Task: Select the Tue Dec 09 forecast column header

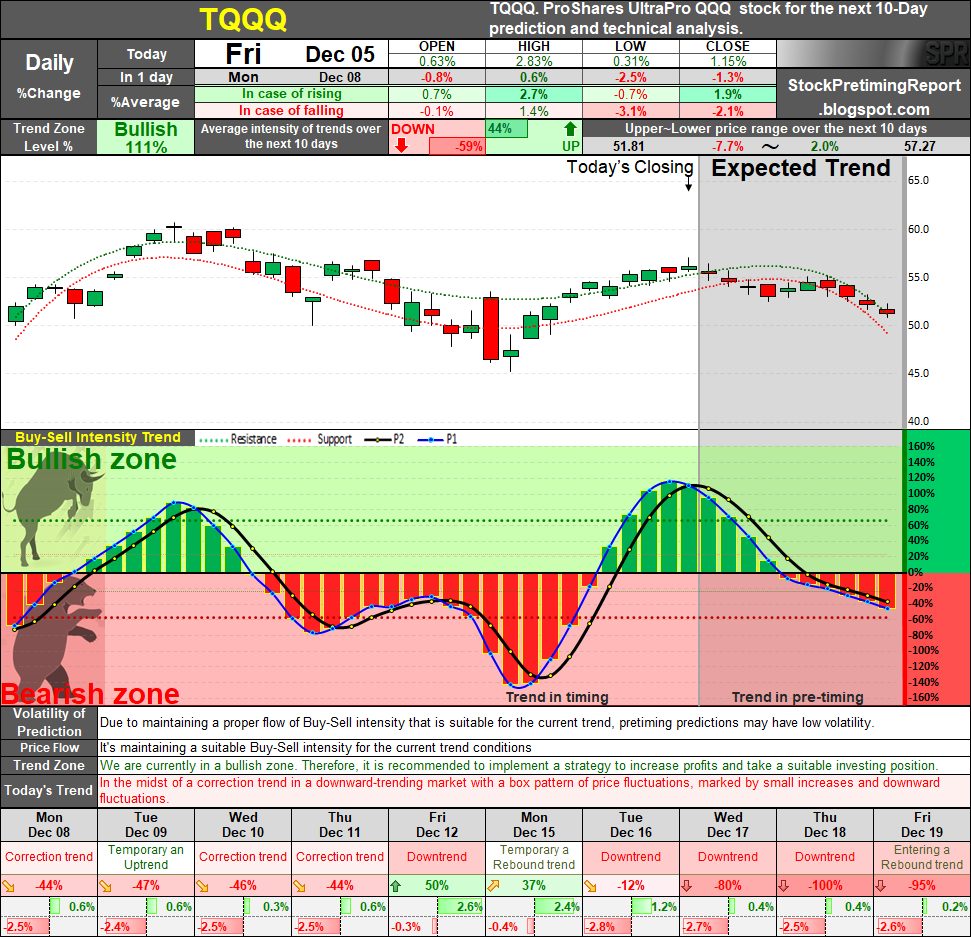Action: tap(146, 825)
